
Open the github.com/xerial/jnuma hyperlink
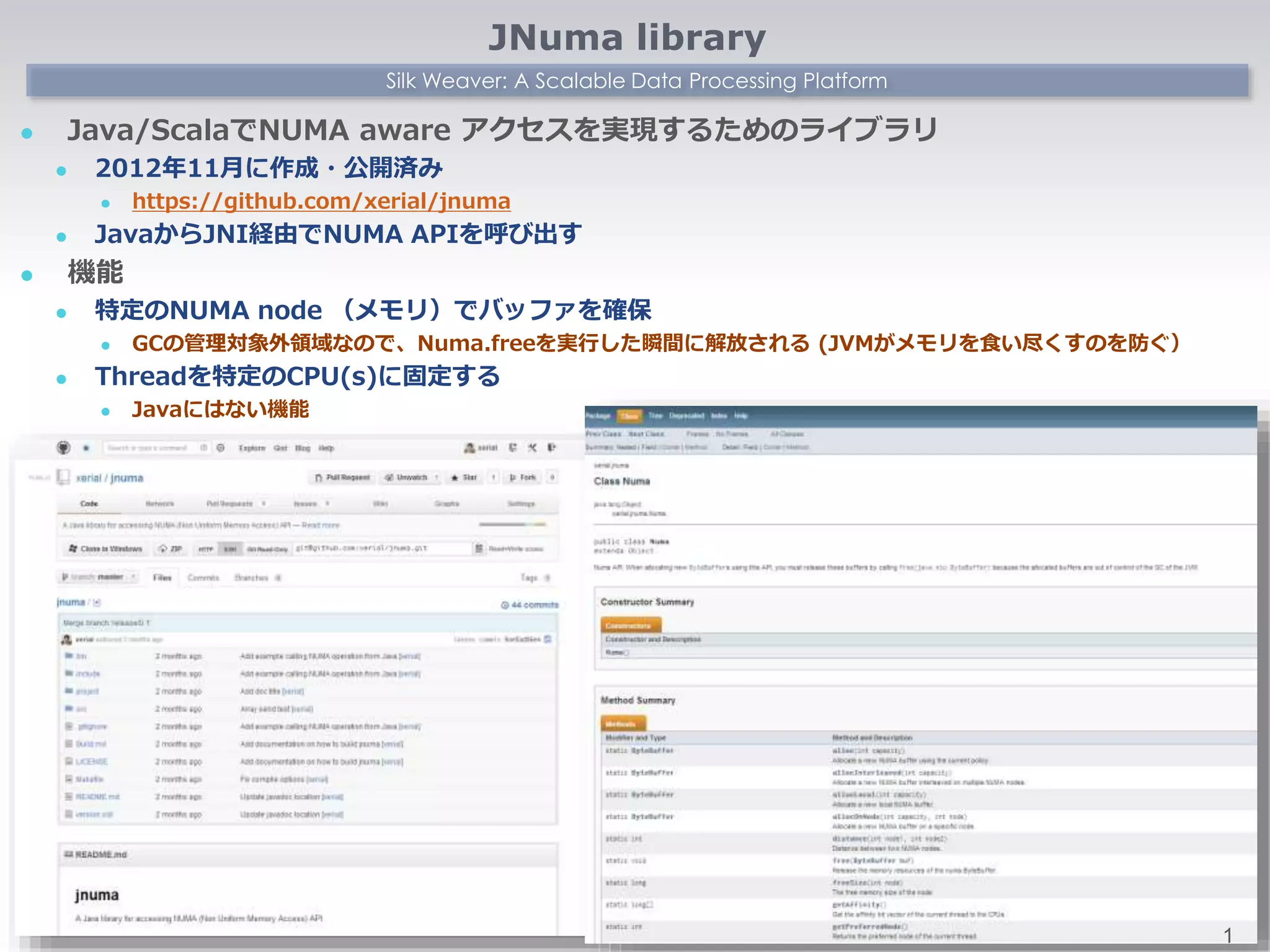click(x=321, y=201)
